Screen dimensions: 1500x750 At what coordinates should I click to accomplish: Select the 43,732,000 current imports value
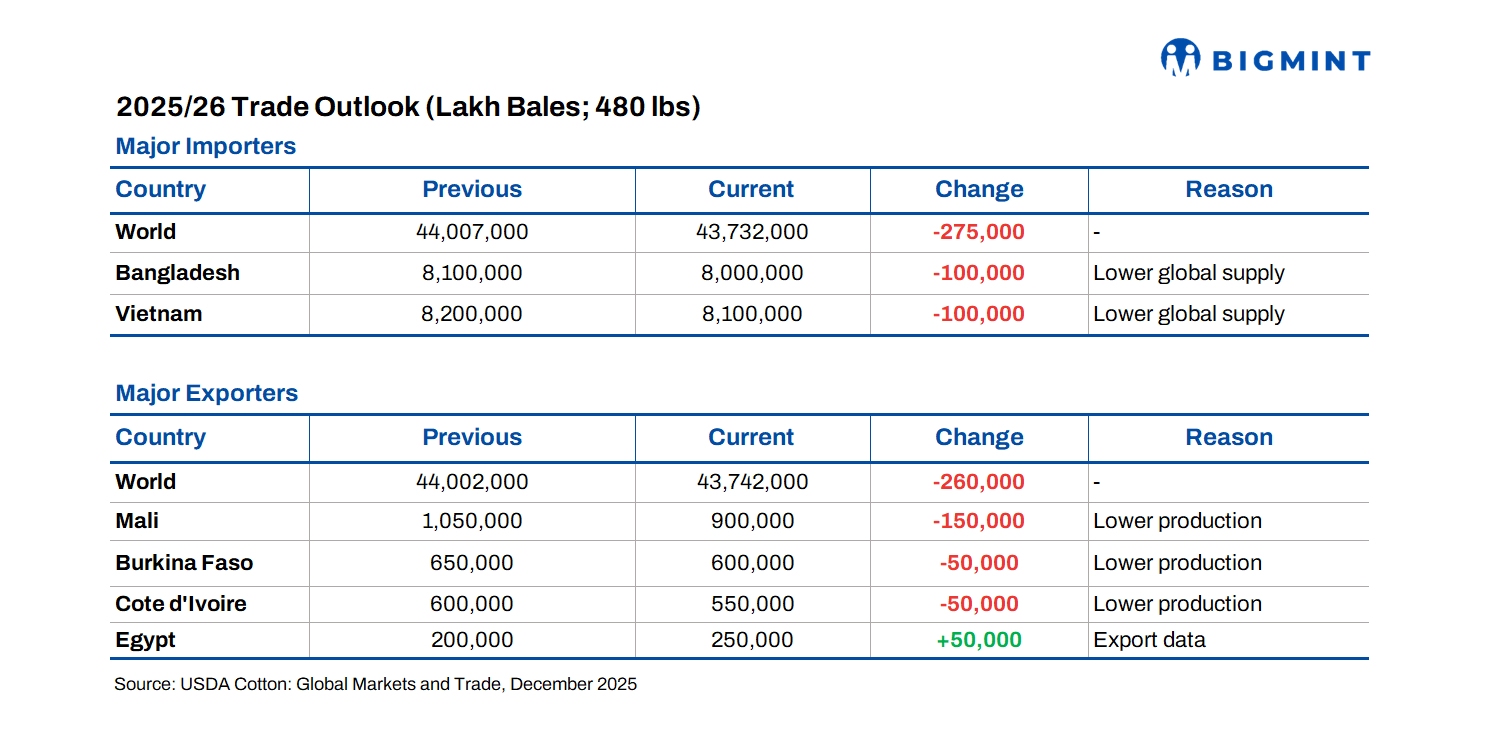point(752,232)
